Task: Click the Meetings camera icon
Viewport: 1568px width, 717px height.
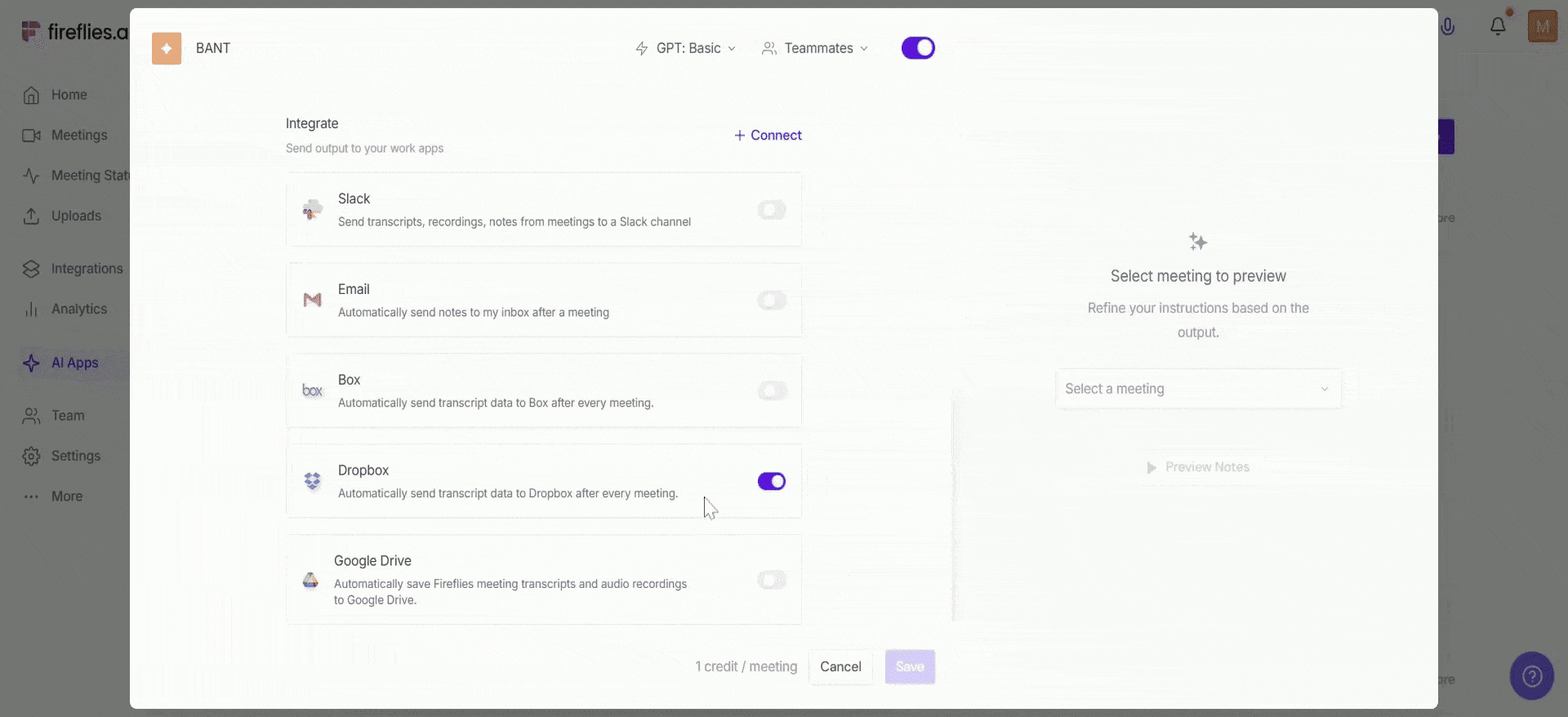Action: 31,136
